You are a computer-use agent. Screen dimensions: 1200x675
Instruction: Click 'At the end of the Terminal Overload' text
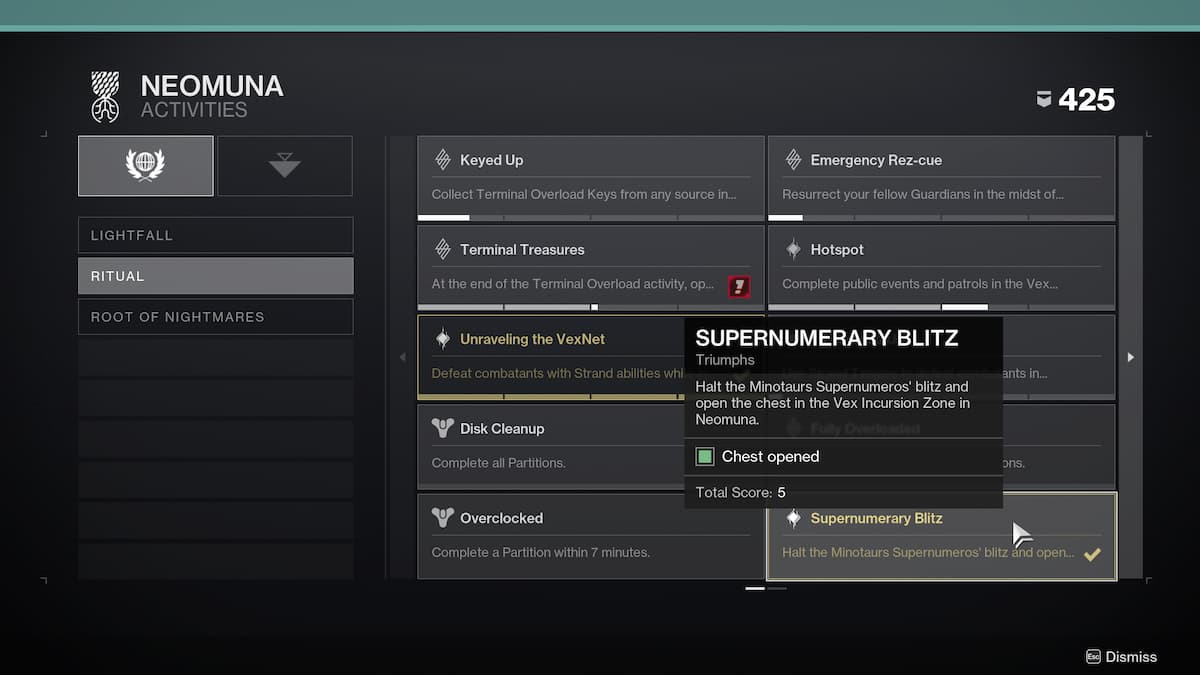pyautogui.click(x=571, y=284)
